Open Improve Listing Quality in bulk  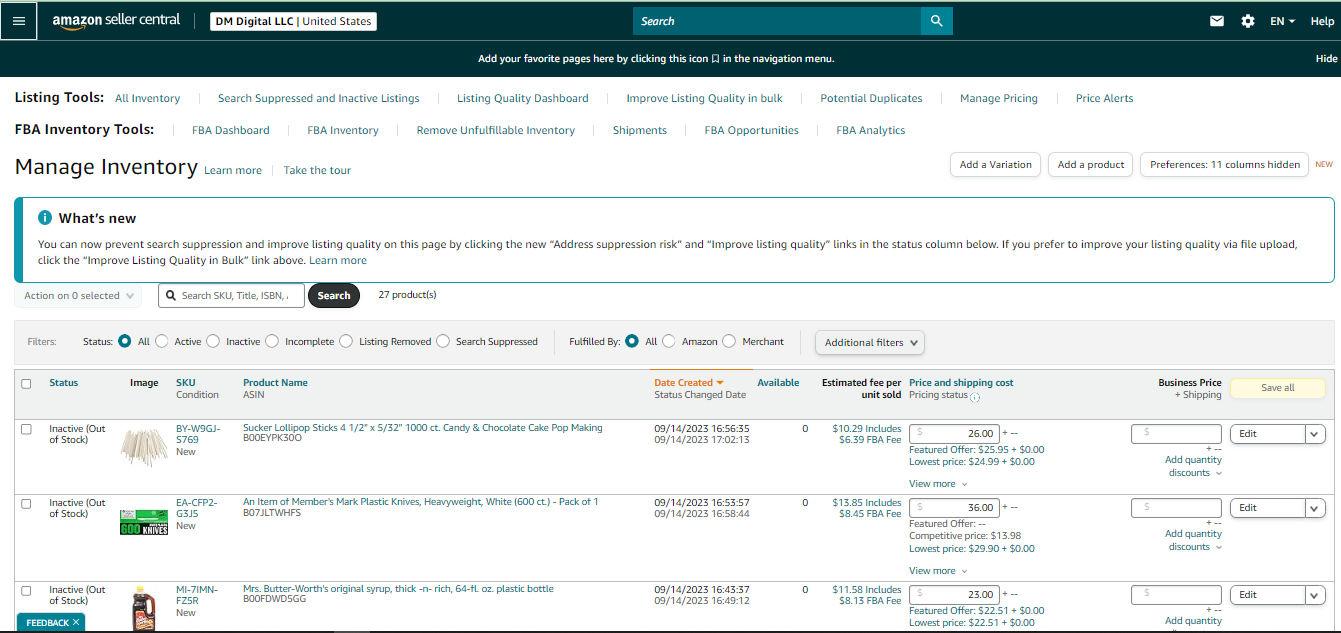pyautogui.click(x=705, y=98)
